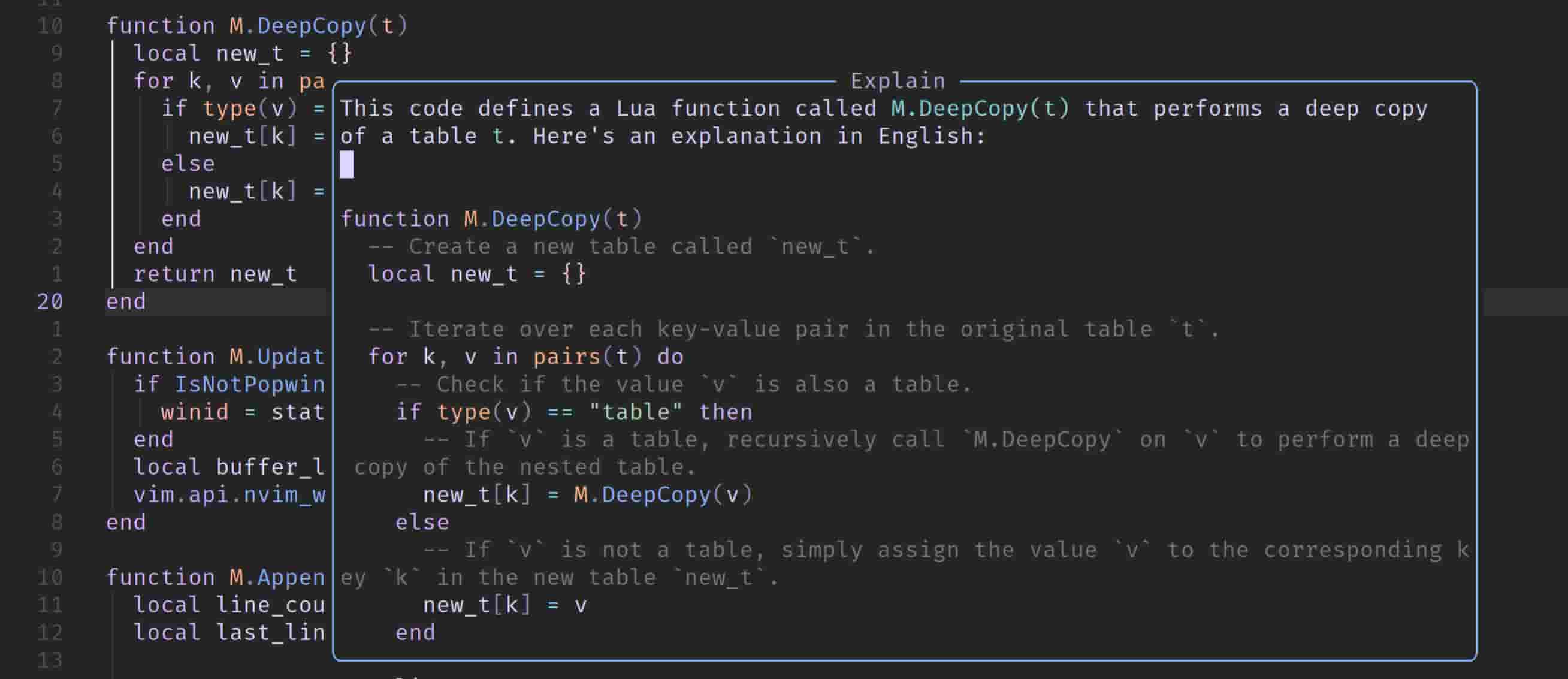Image resolution: width=1568 pixels, height=679 pixels.
Task: Click 'return new_t' line in the editor
Action: coord(215,274)
